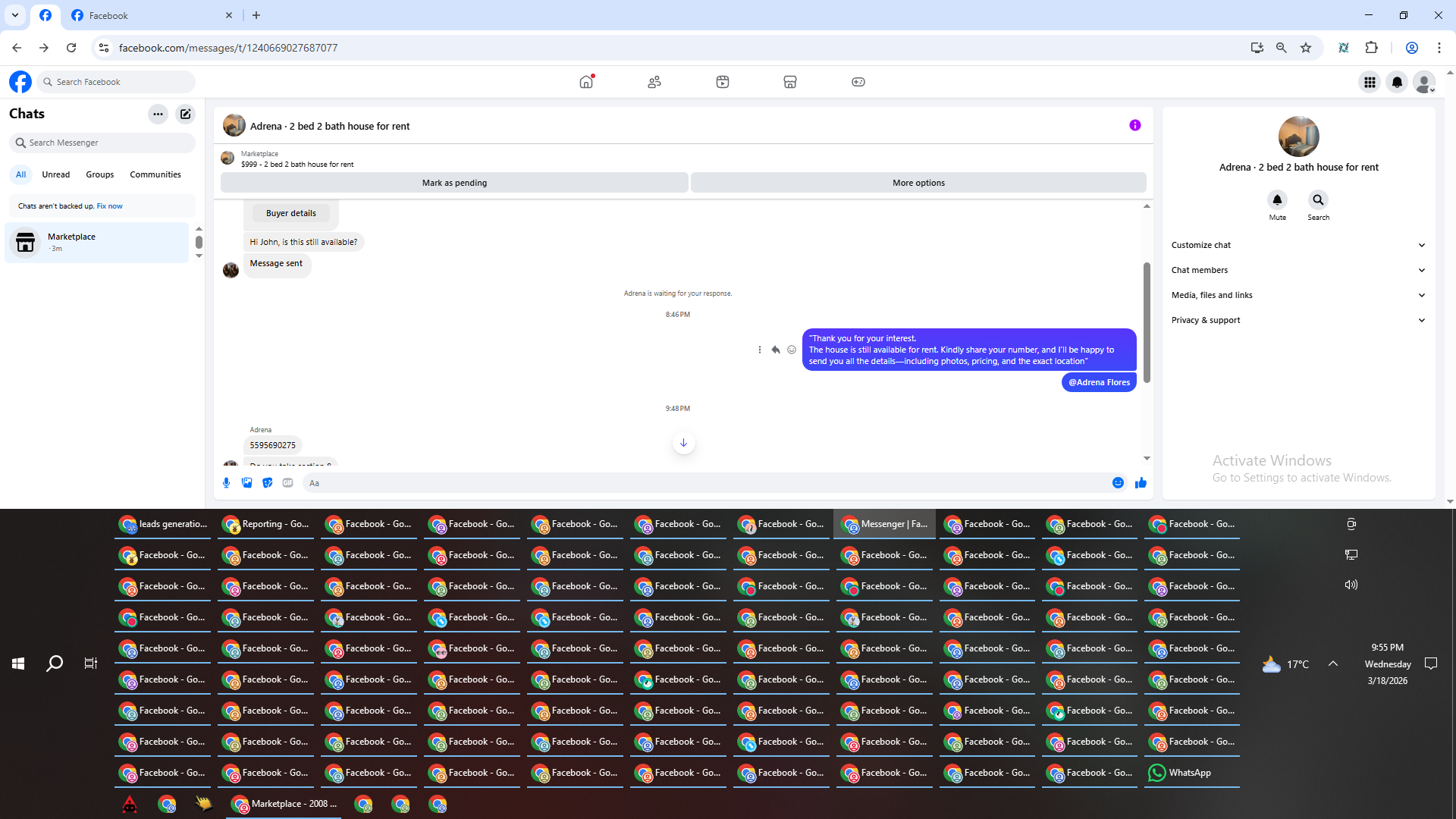Open Facebook Marketplace from top navigation

click(789, 82)
